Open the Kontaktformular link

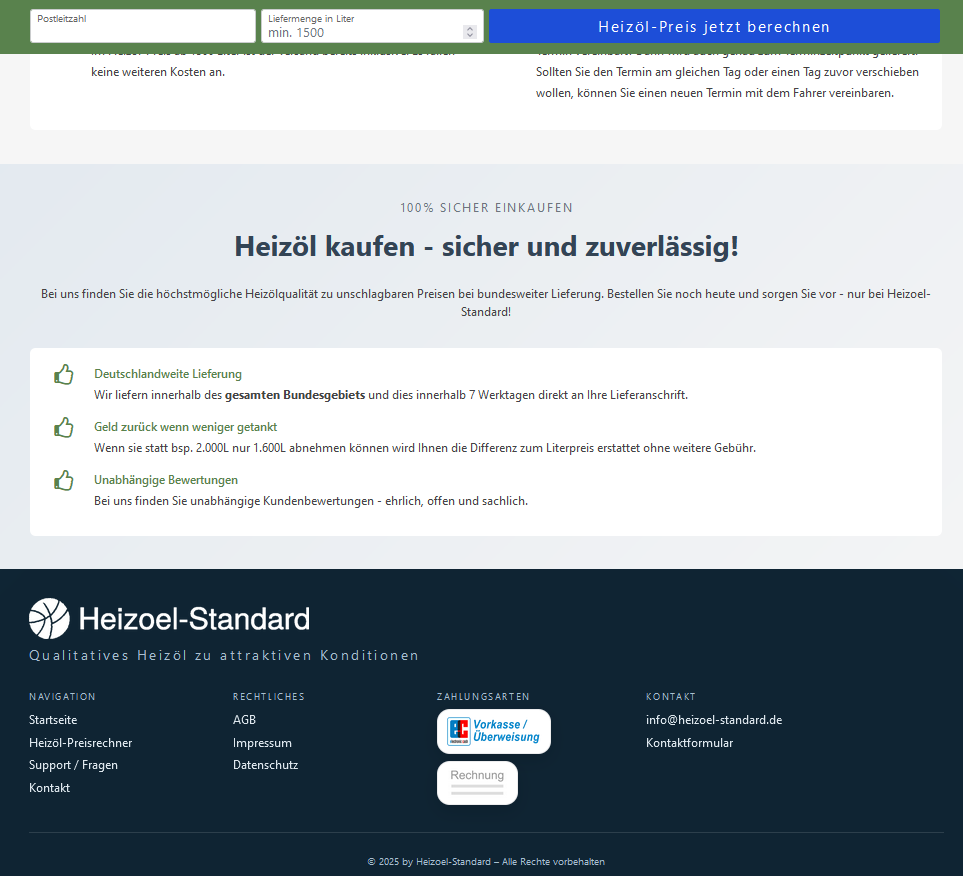click(689, 743)
